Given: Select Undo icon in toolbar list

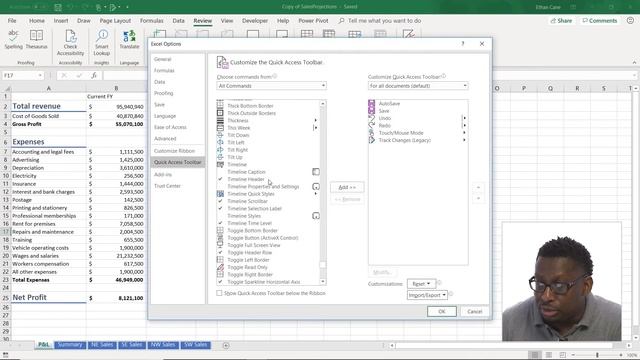Looking at the screenshot, I should 371,118.
